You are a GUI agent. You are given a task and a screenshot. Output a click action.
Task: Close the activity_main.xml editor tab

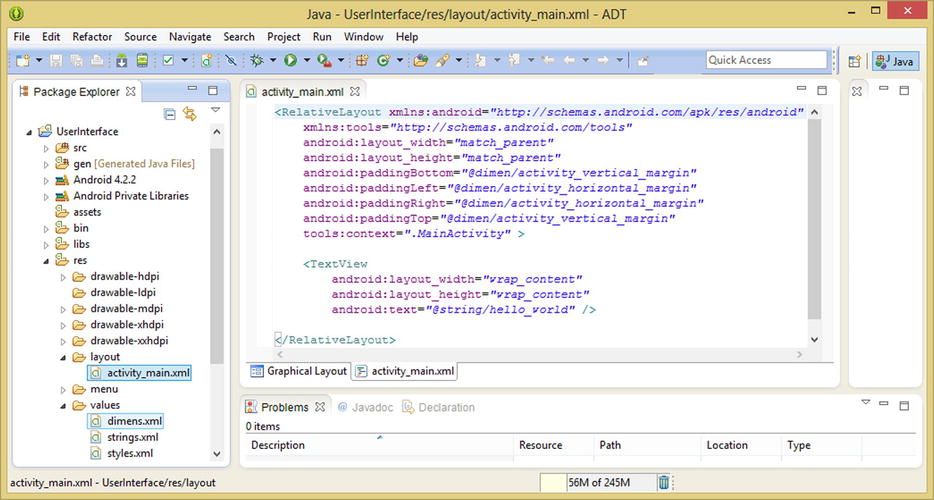355,92
